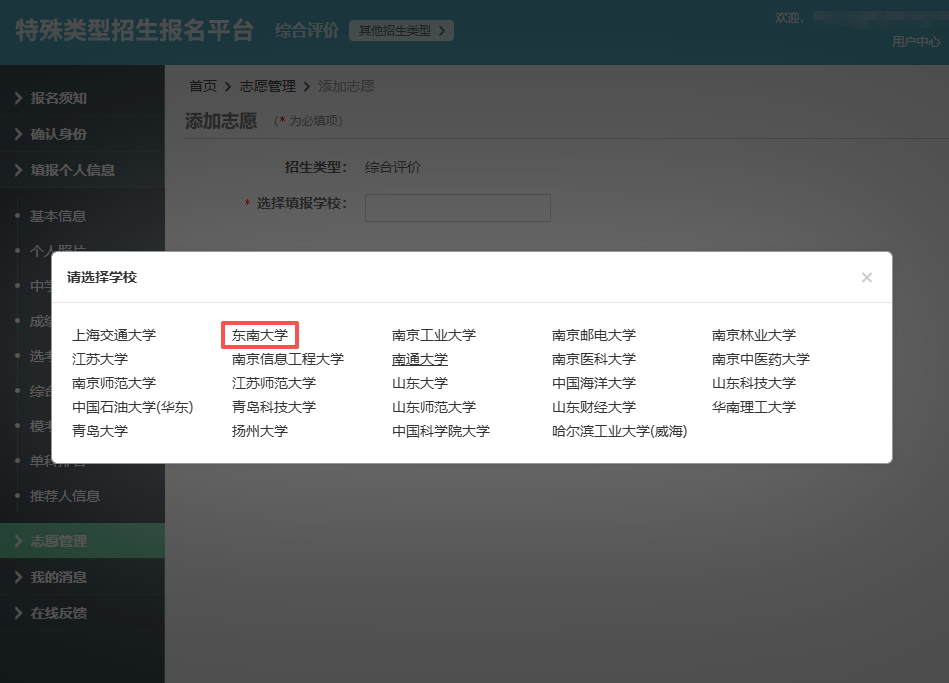Pick 南京中医药大学

pos(761,359)
